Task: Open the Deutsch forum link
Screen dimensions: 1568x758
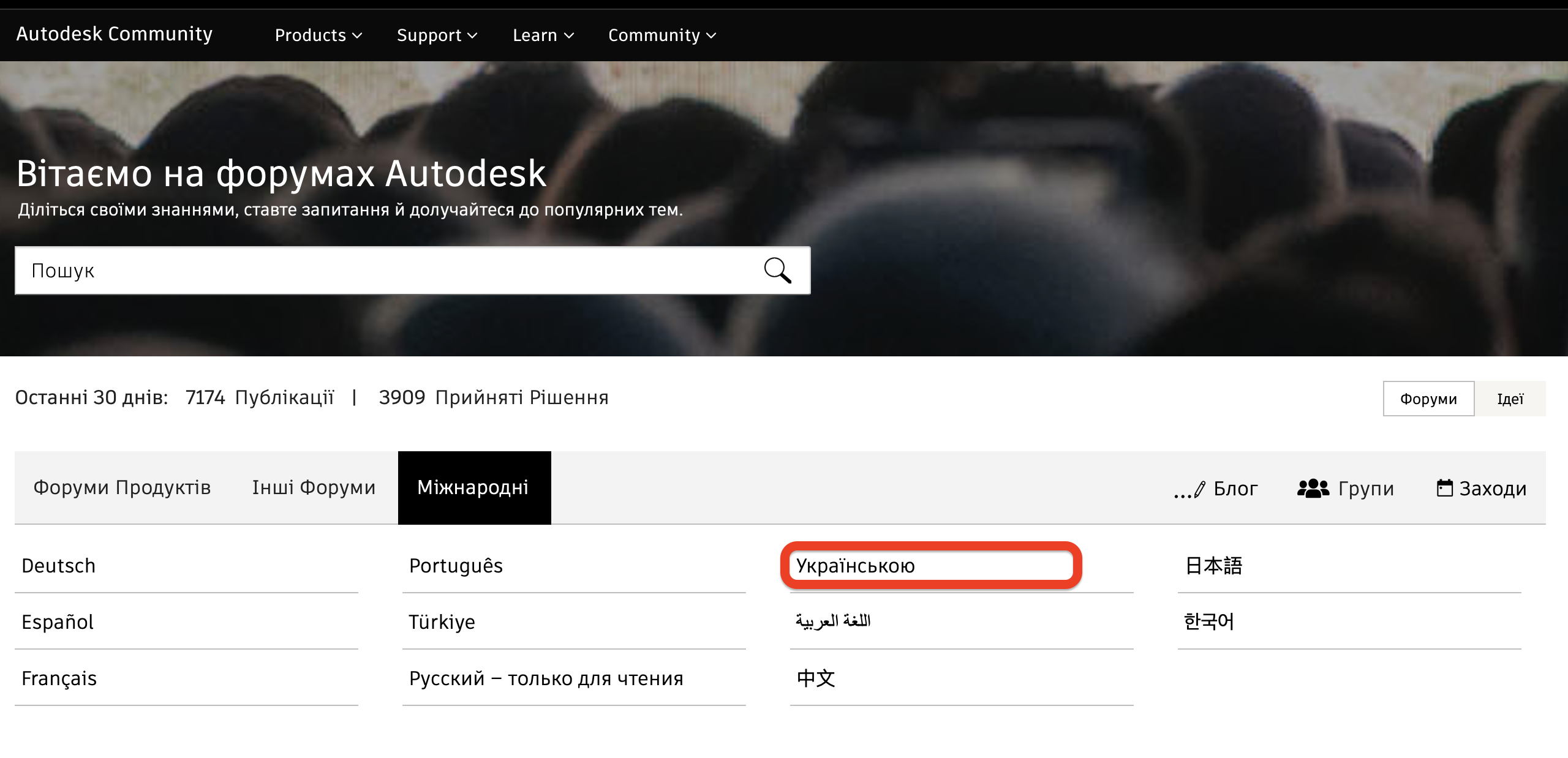Action: pyautogui.click(x=59, y=566)
